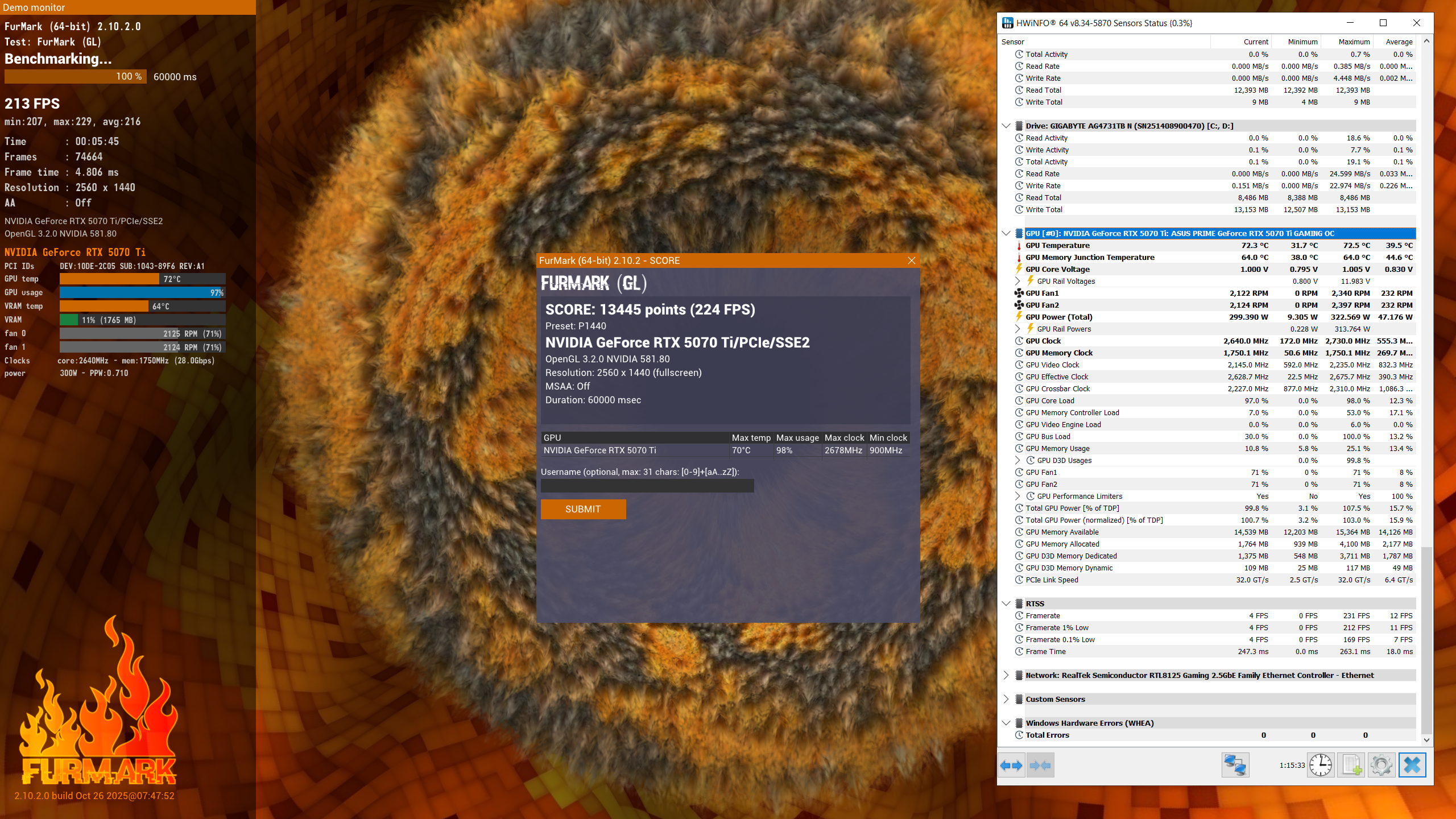Click the HWiNFO app icon in the title bar

[x=1008, y=23]
